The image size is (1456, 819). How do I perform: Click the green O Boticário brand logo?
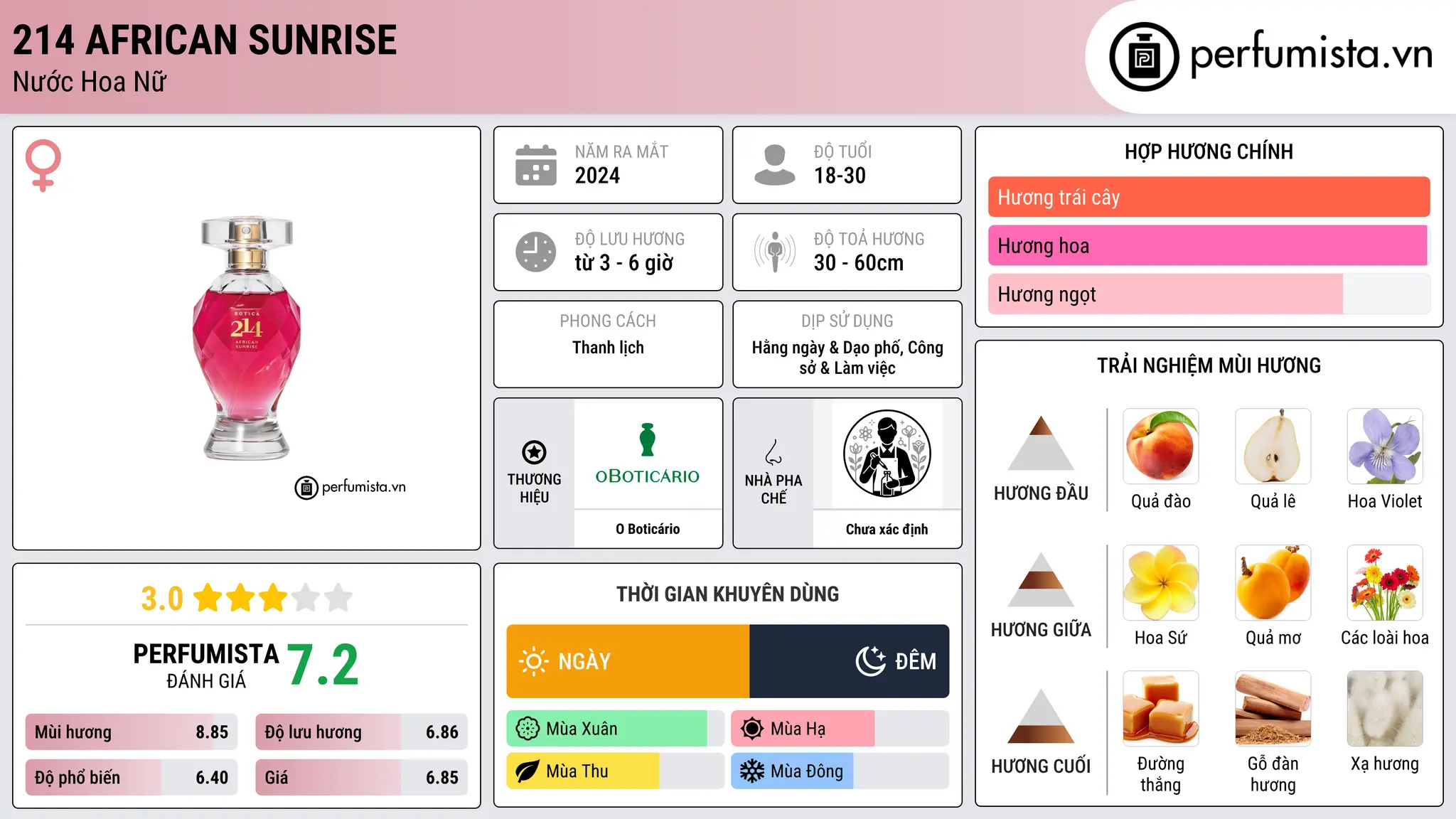click(648, 454)
